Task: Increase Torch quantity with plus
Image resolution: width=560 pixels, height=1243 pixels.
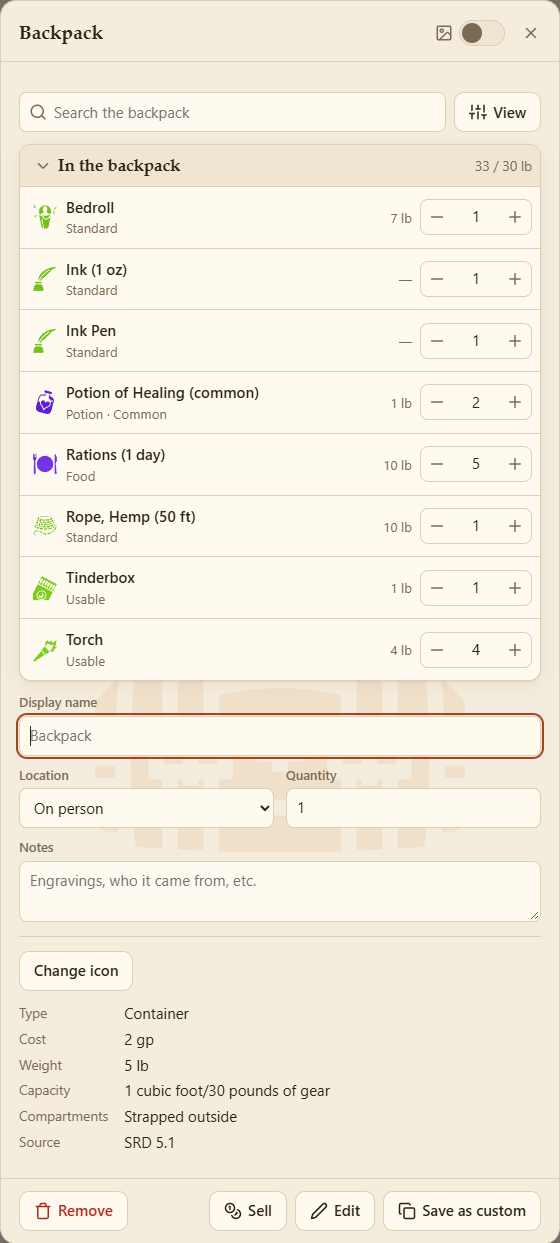Action: 515,650
